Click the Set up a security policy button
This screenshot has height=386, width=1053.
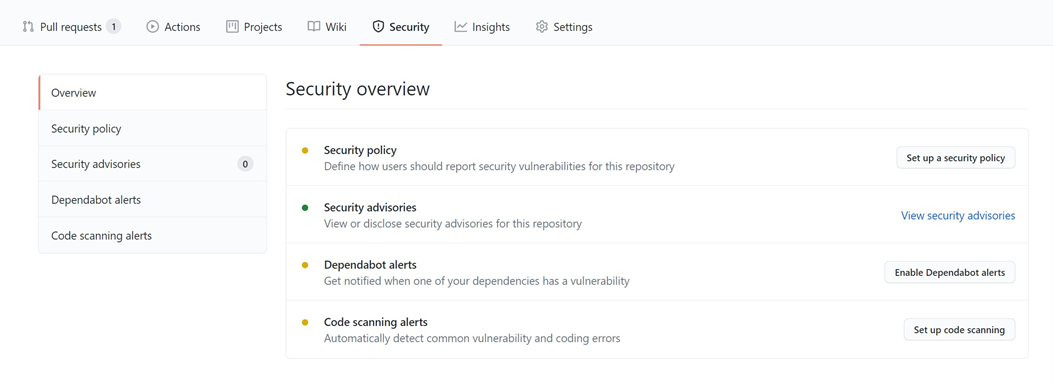[956, 158]
